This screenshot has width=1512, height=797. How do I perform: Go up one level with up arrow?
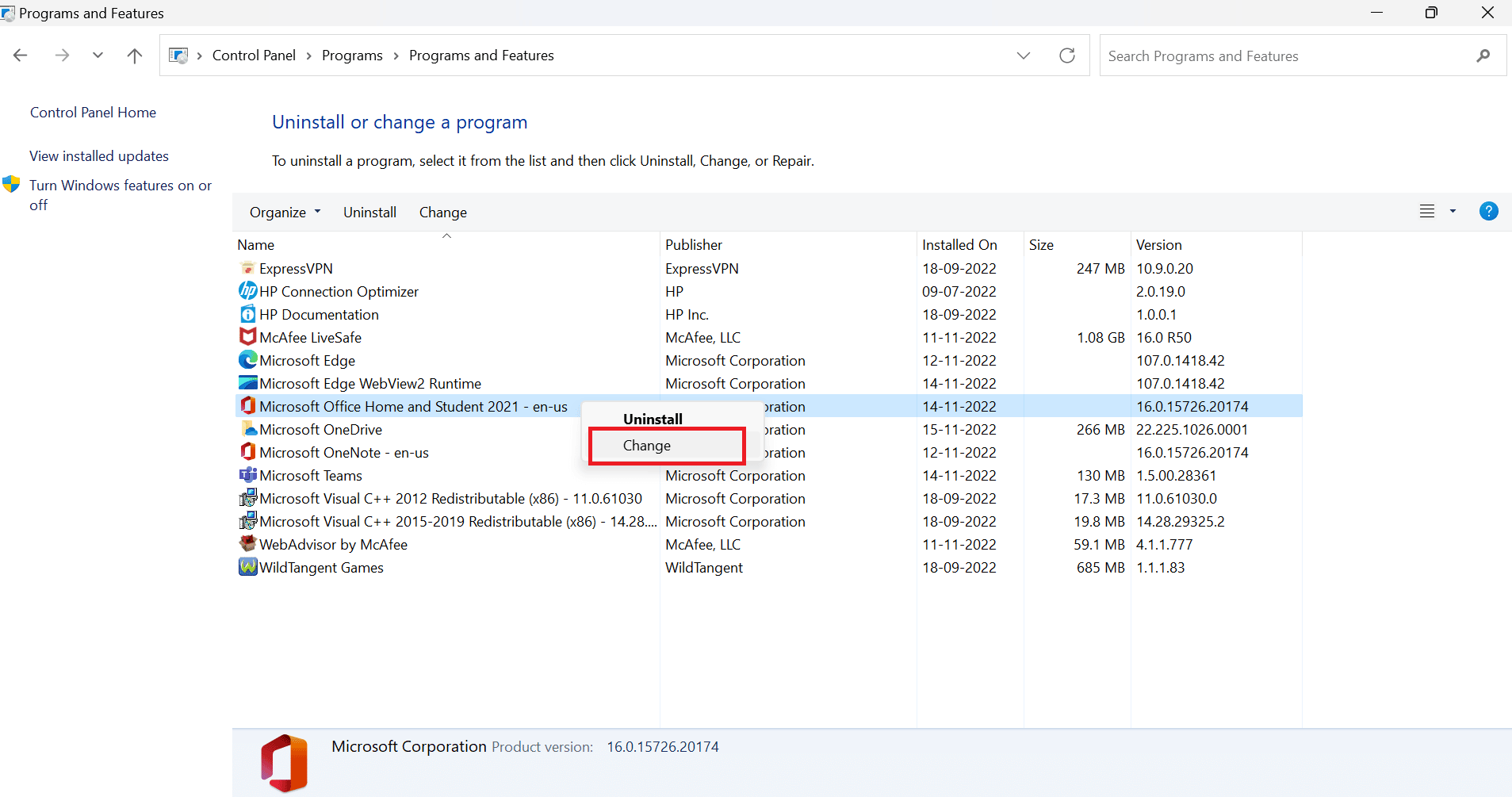pyautogui.click(x=135, y=56)
